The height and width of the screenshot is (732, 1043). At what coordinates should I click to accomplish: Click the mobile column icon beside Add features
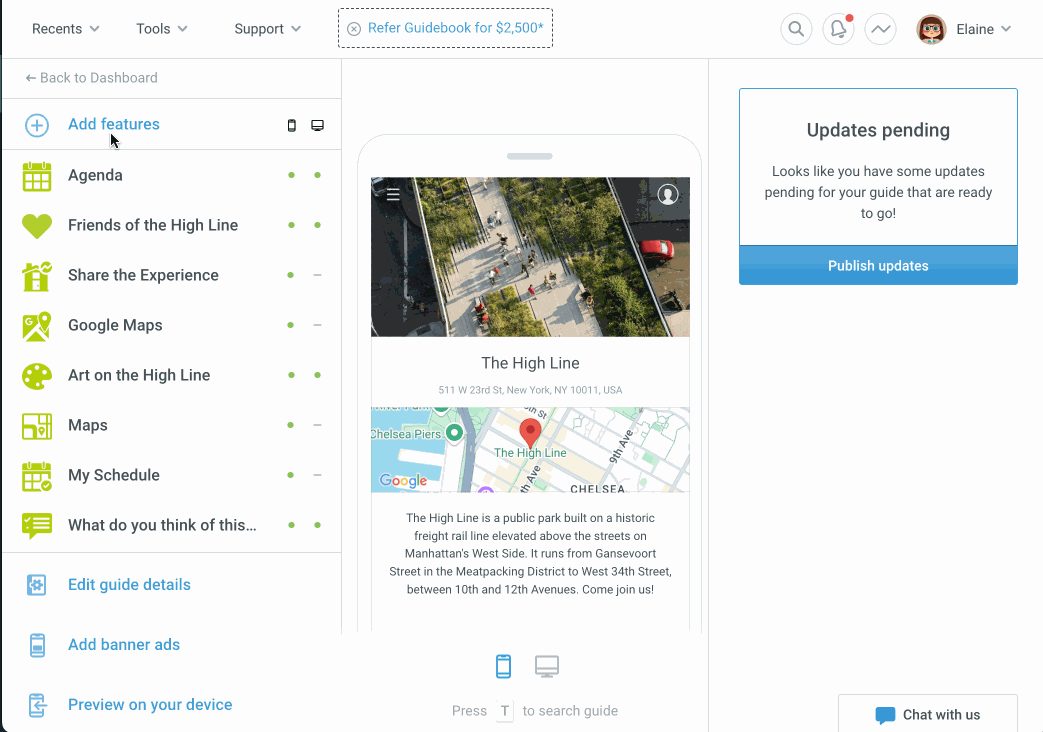tap(291, 125)
